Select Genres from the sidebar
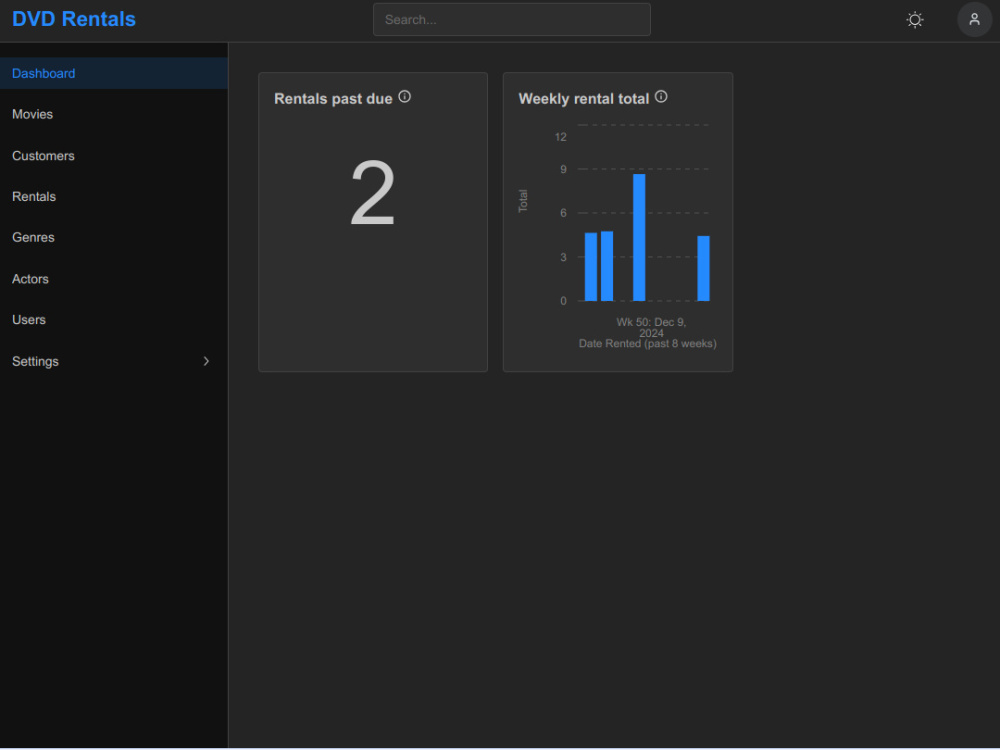 pyautogui.click(x=114, y=238)
